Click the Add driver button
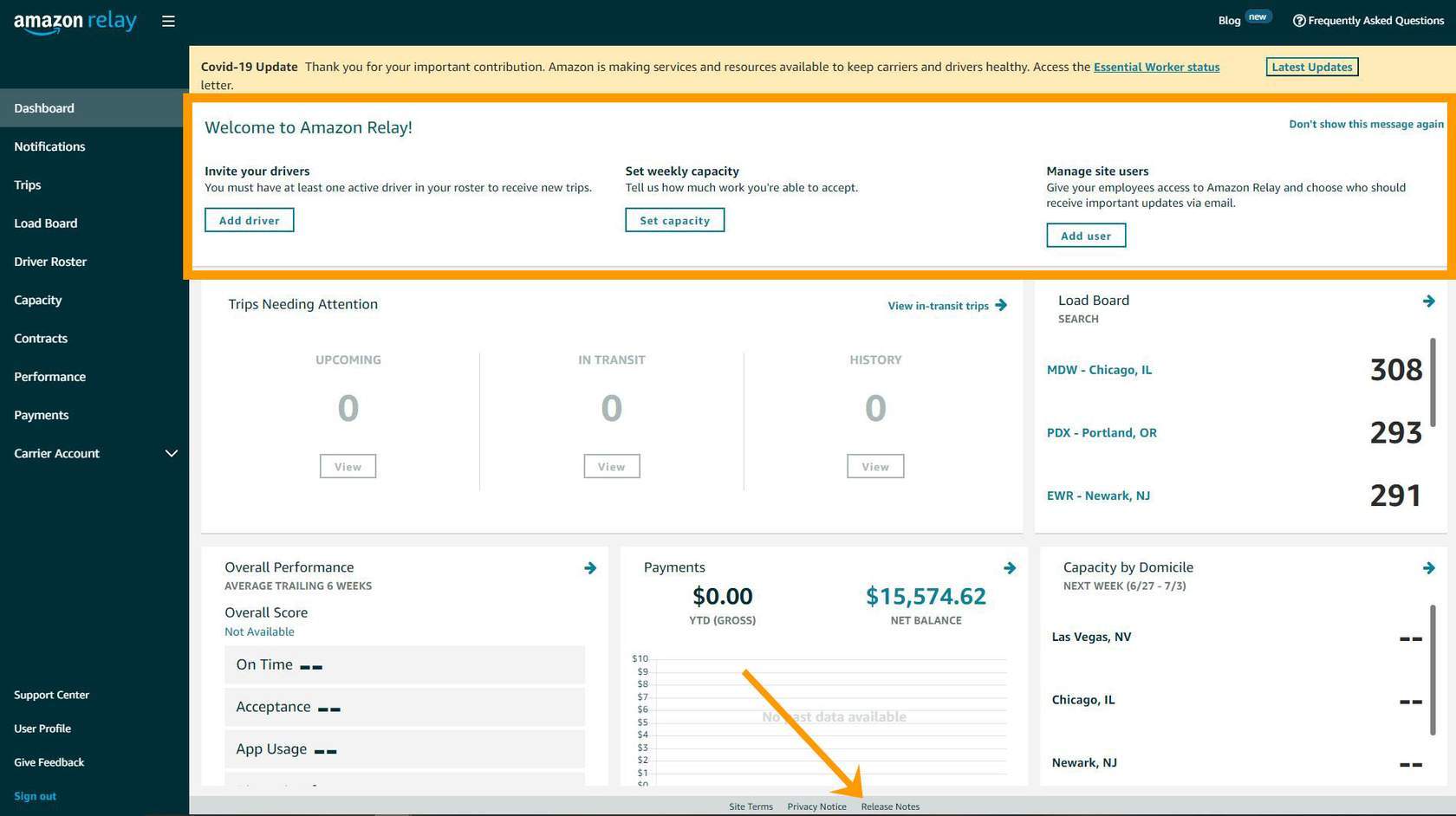 249,220
